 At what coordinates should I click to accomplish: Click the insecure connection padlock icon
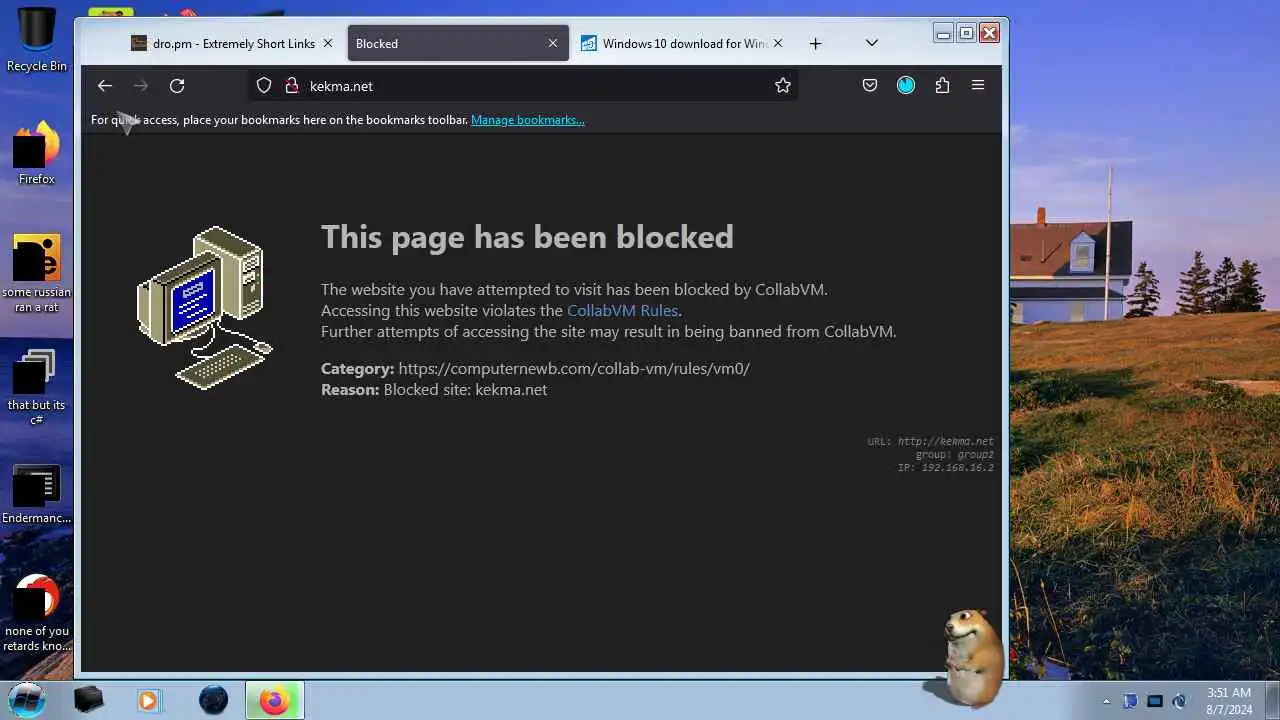click(x=292, y=86)
